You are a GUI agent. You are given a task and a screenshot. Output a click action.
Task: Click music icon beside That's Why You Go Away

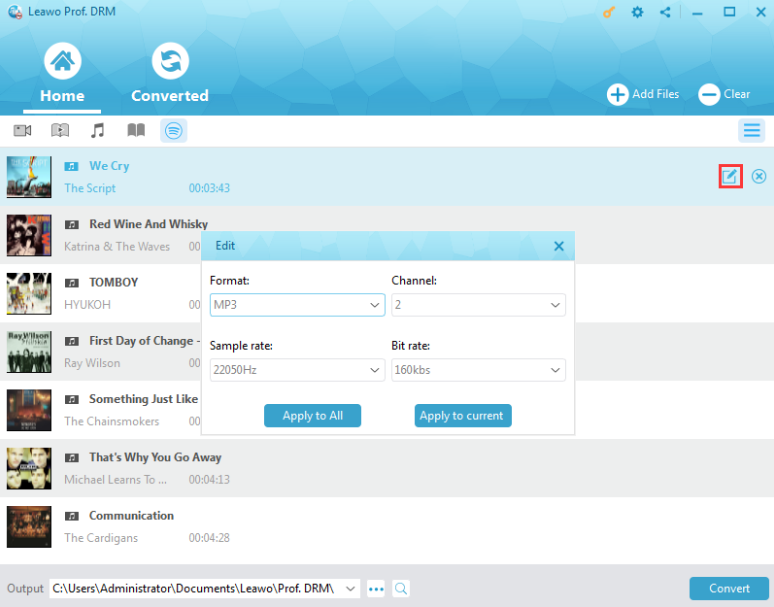(72, 457)
